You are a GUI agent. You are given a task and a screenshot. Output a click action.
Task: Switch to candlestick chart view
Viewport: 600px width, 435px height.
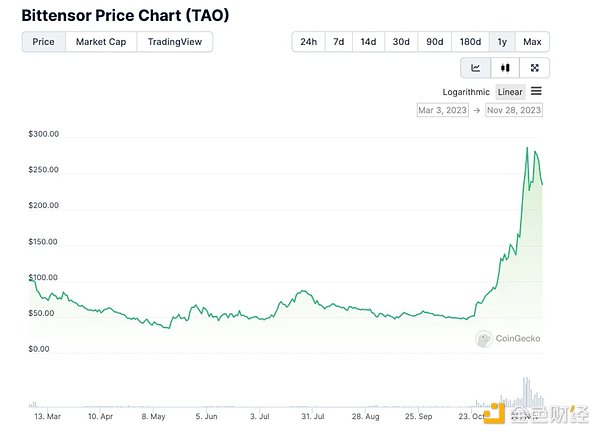(x=505, y=68)
